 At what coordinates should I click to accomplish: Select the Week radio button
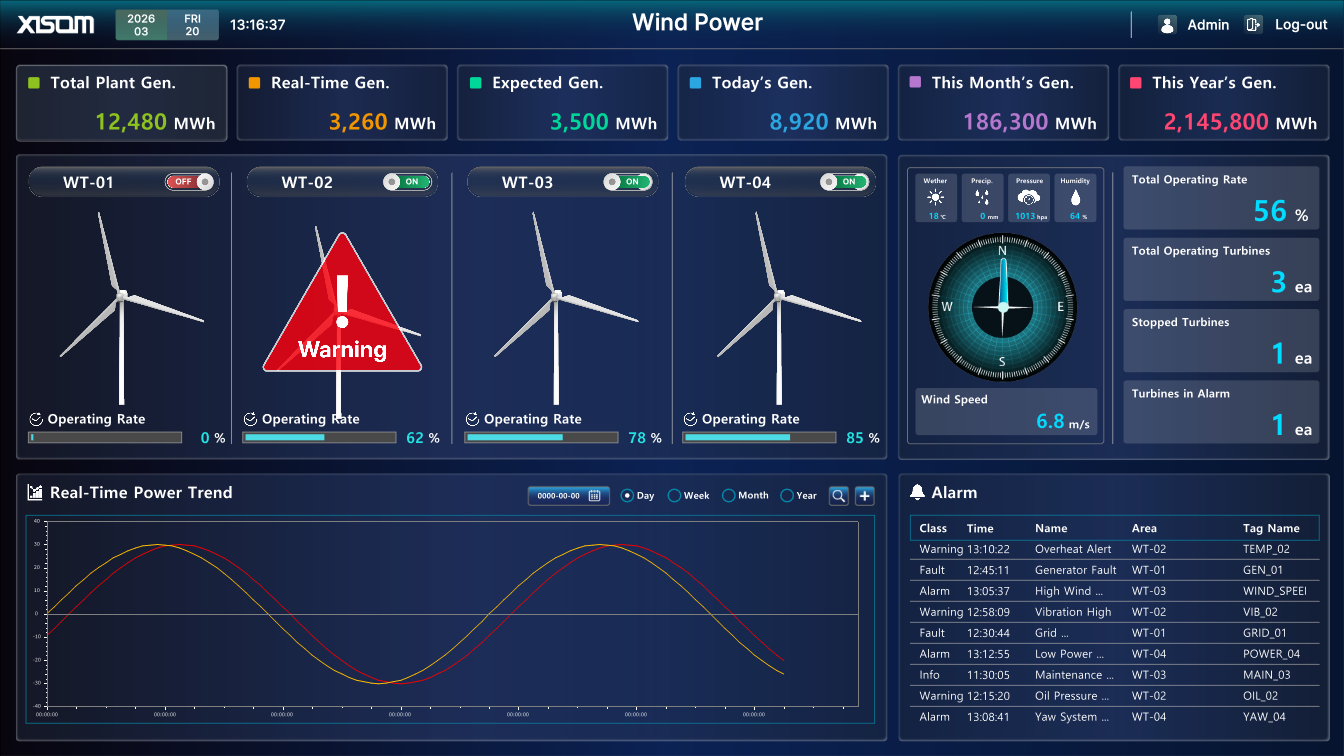(673, 495)
